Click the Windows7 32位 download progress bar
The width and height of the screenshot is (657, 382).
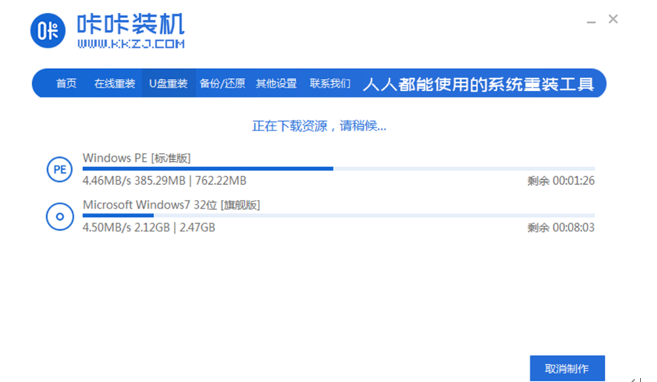click(339, 215)
